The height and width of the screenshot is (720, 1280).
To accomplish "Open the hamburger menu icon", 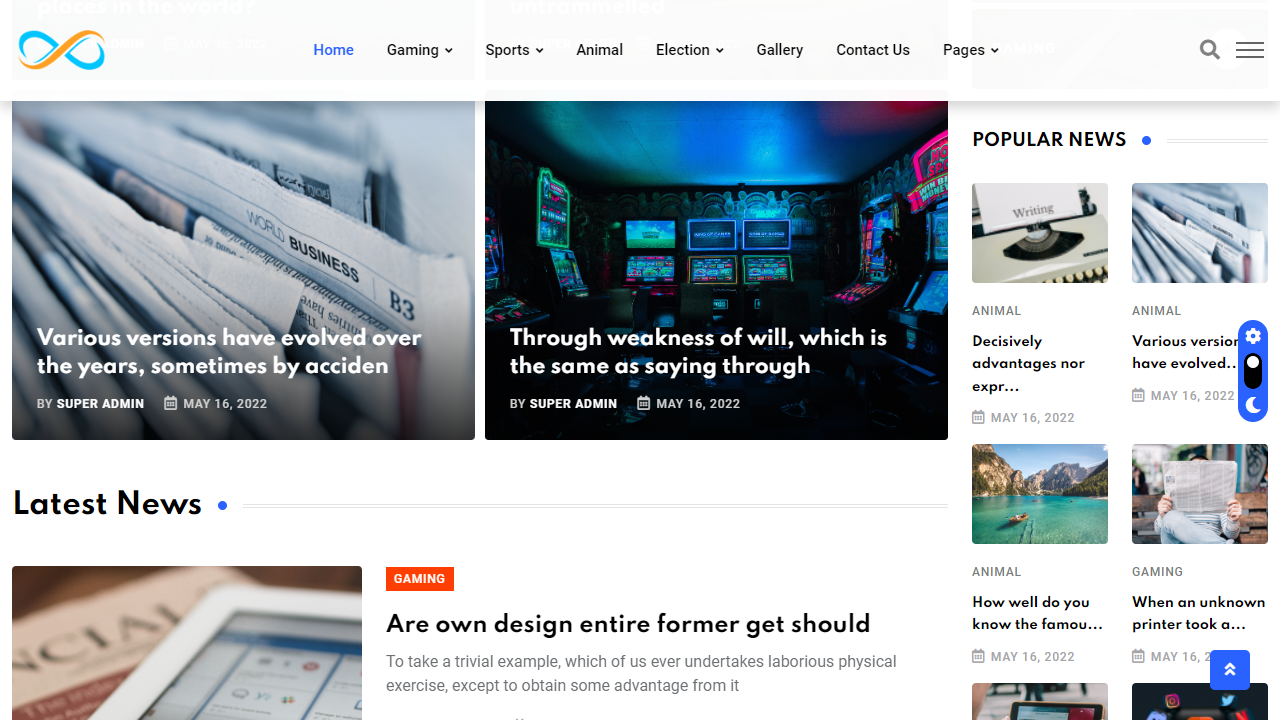I will tap(1250, 50).
